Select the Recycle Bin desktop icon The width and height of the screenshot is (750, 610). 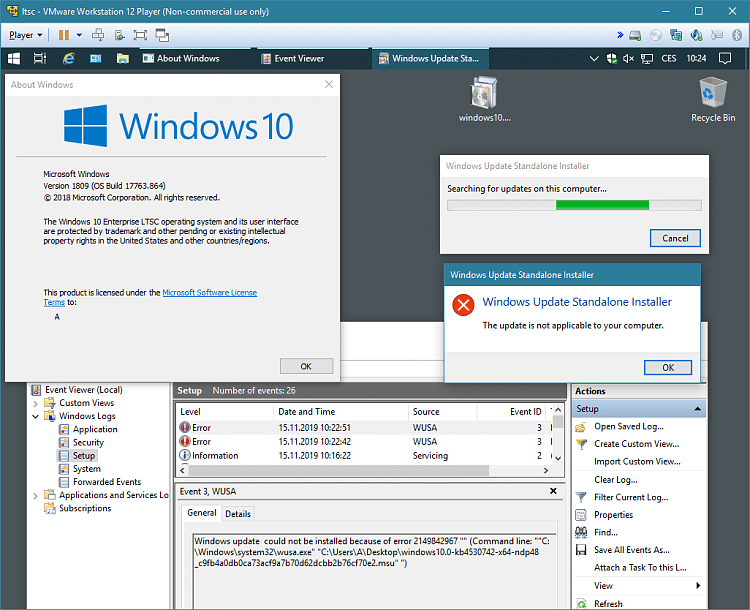click(713, 99)
